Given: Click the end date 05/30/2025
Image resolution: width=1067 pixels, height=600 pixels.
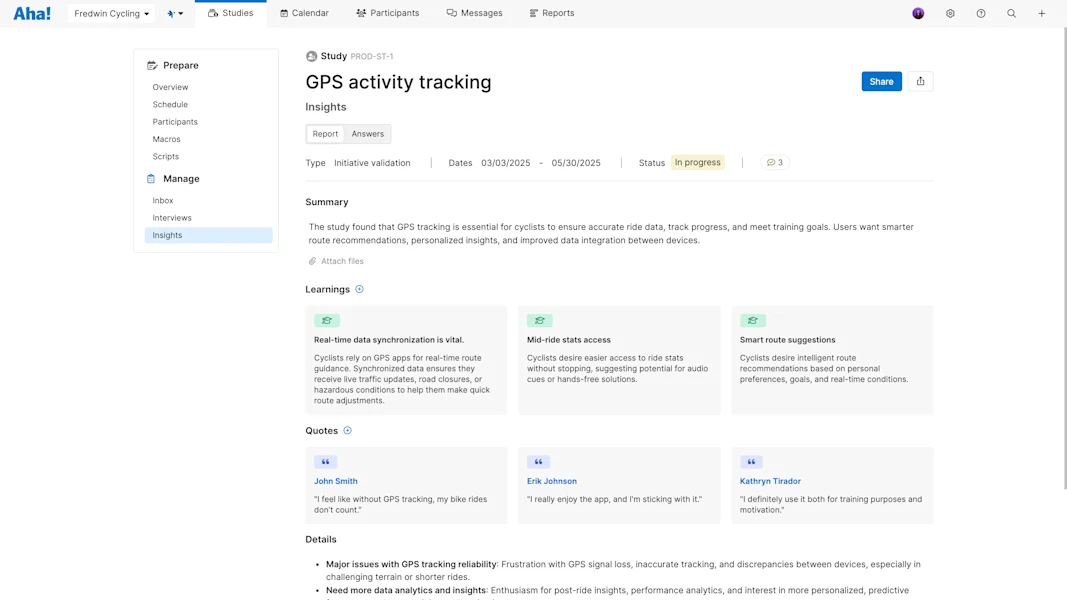Looking at the screenshot, I should [x=576, y=163].
